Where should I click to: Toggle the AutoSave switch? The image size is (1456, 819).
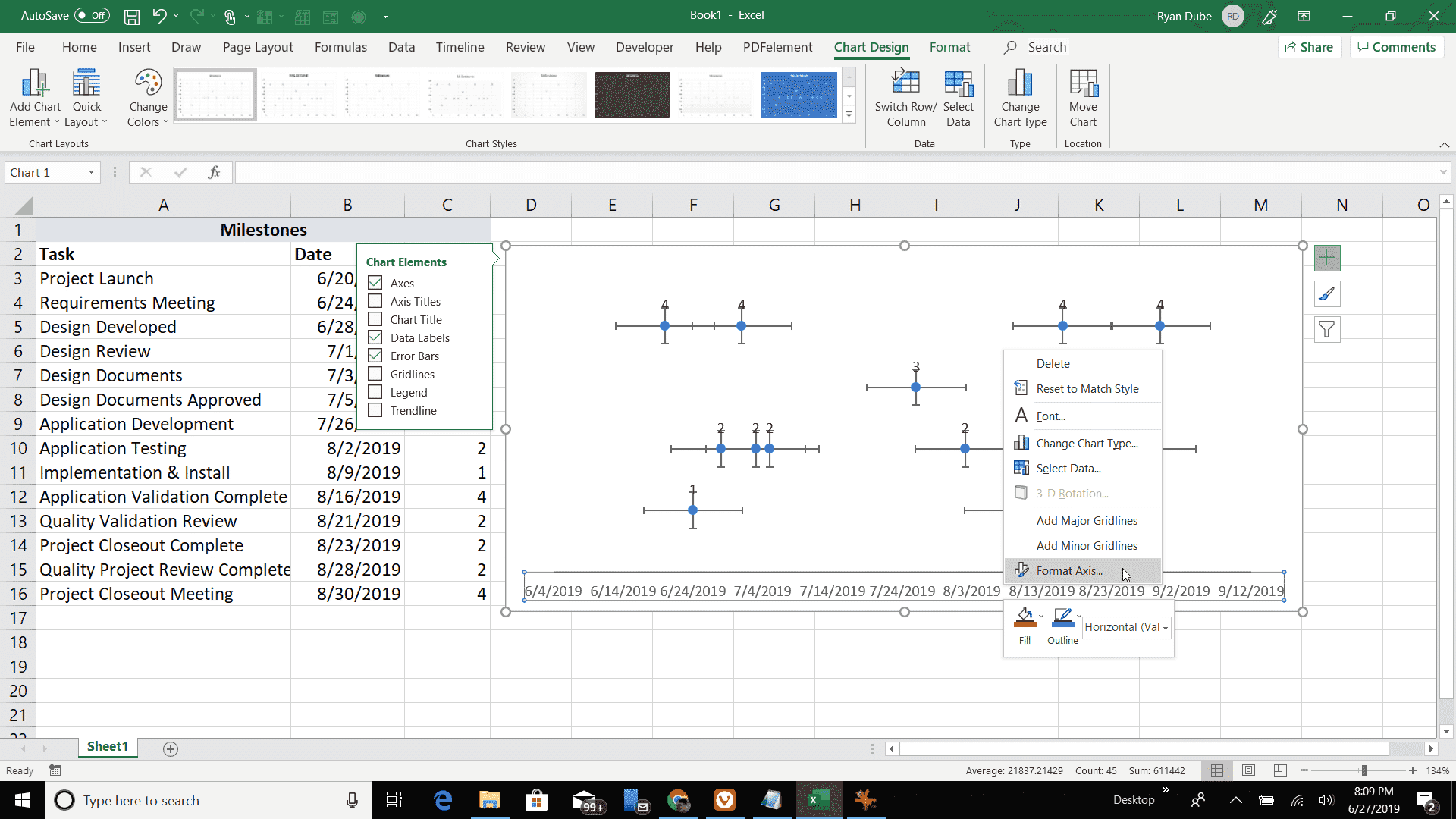click(92, 15)
